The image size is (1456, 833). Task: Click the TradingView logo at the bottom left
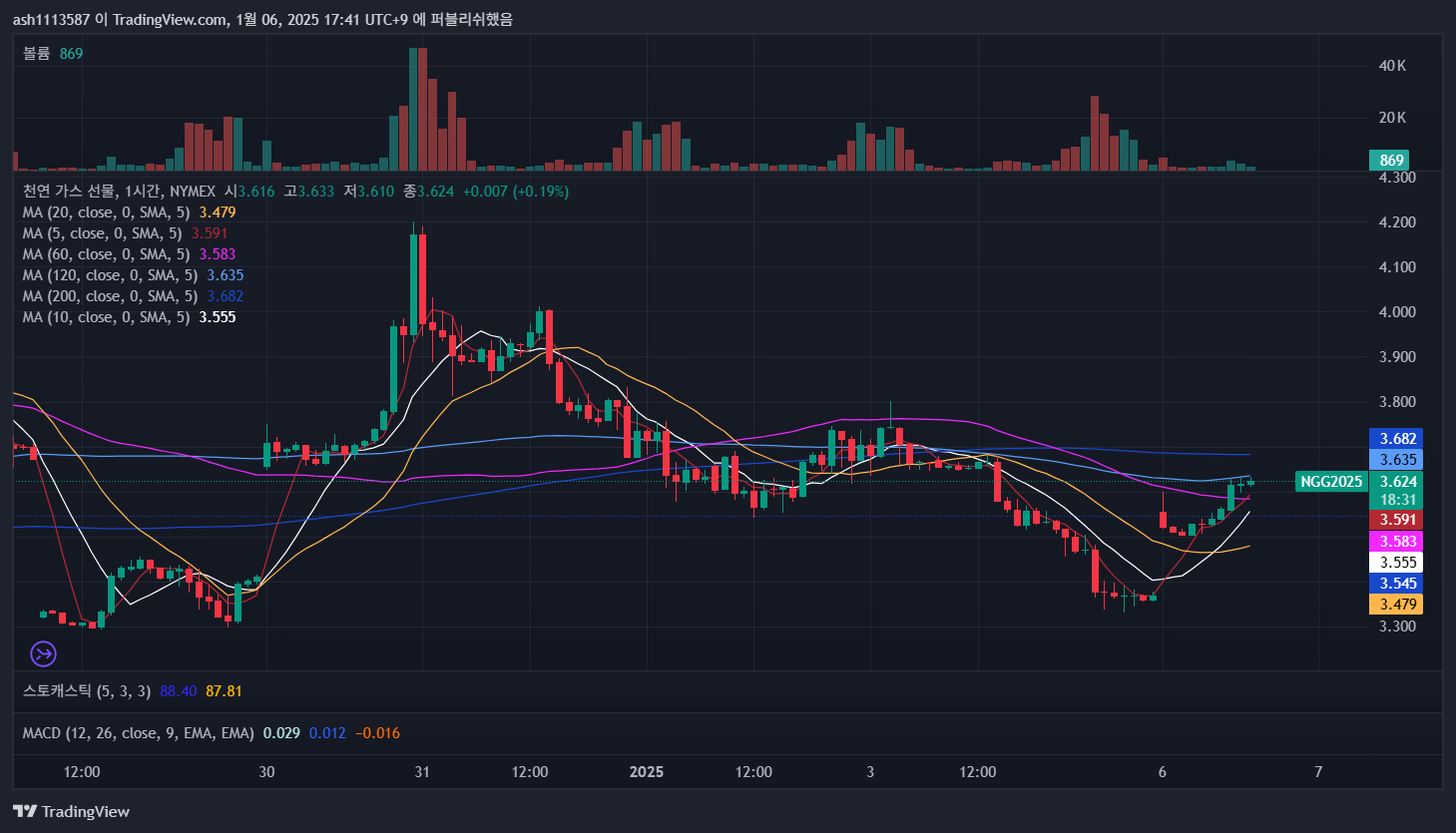(72, 811)
